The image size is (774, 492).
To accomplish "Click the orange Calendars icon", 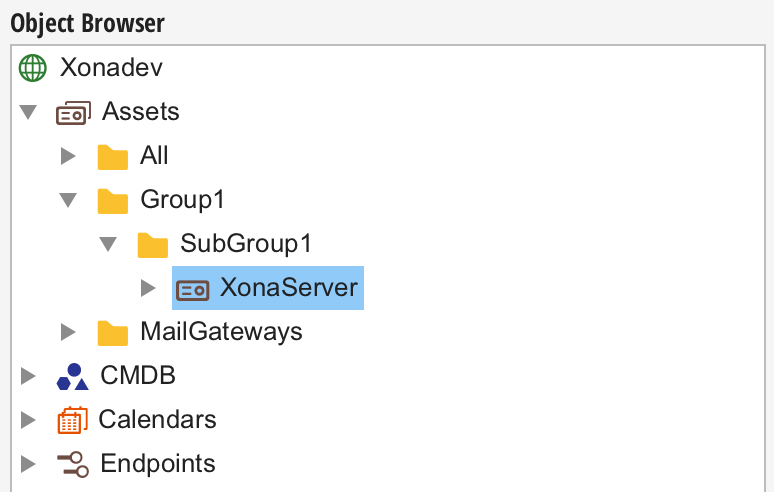I will tap(73, 420).
